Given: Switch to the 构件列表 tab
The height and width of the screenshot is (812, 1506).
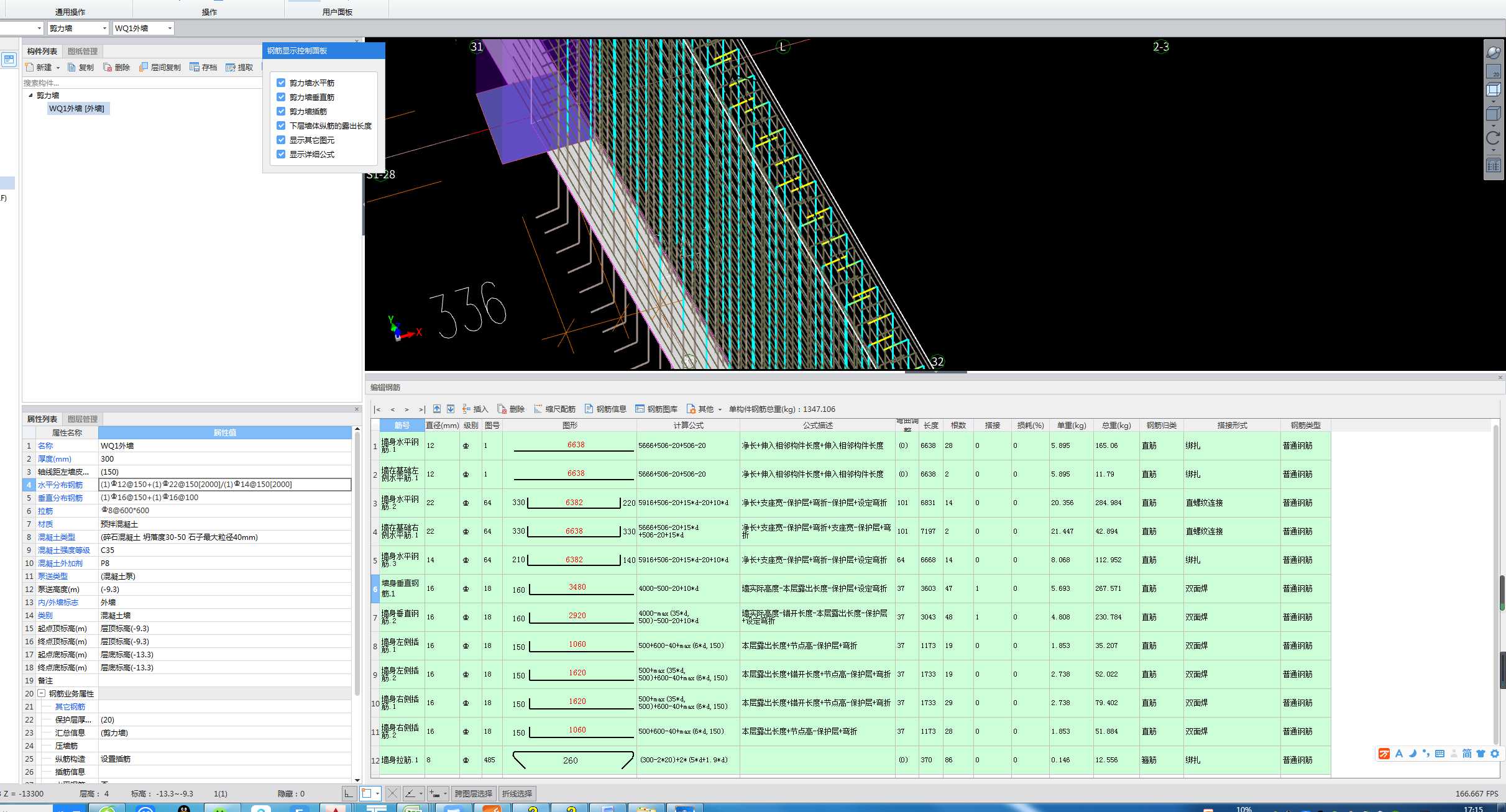Looking at the screenshot, I should tap(42, 51).
